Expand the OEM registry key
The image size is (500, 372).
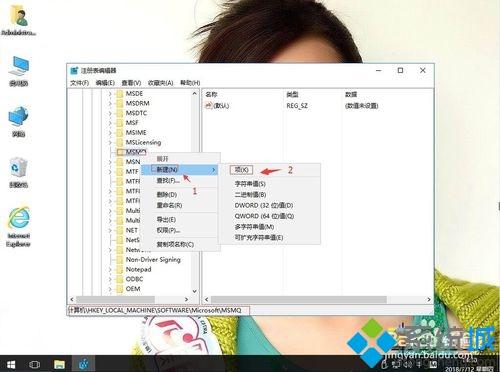pyautogui.click(x=110, y=289)
